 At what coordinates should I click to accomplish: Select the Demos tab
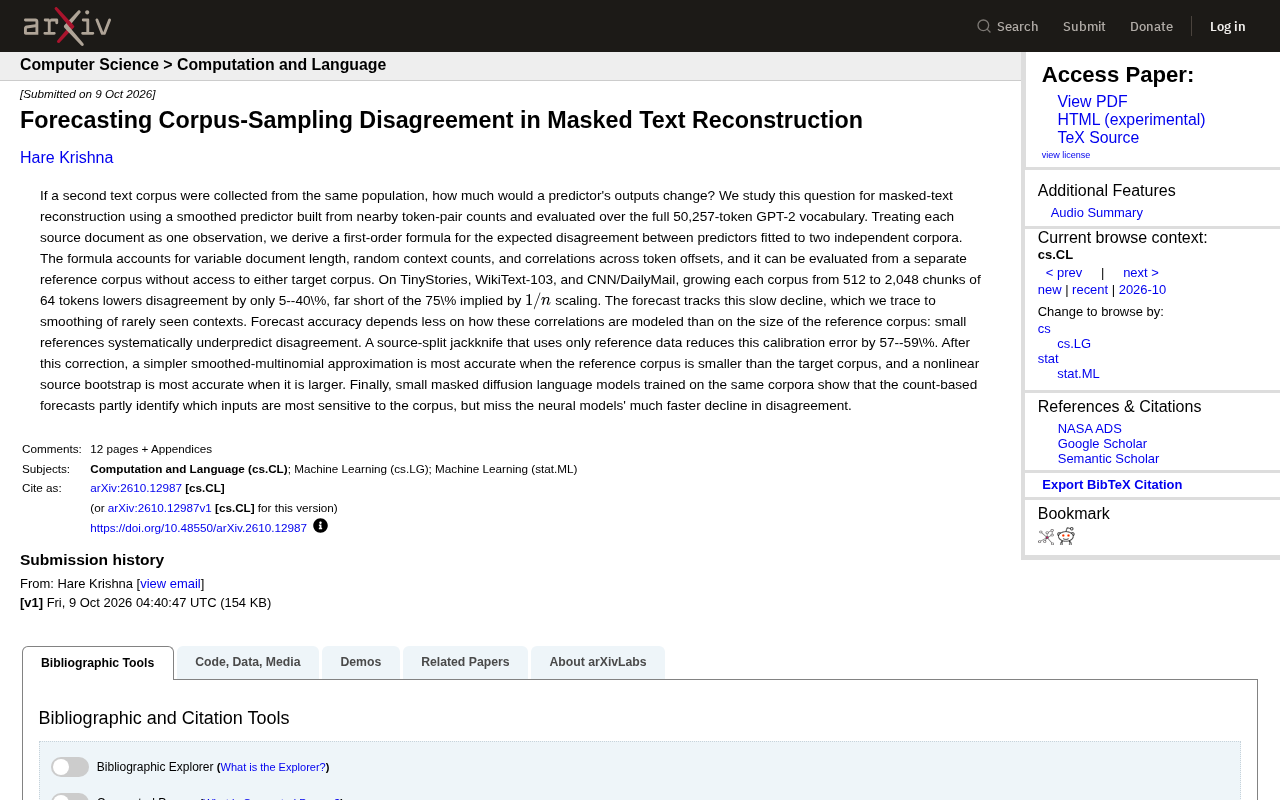[361, 662]
